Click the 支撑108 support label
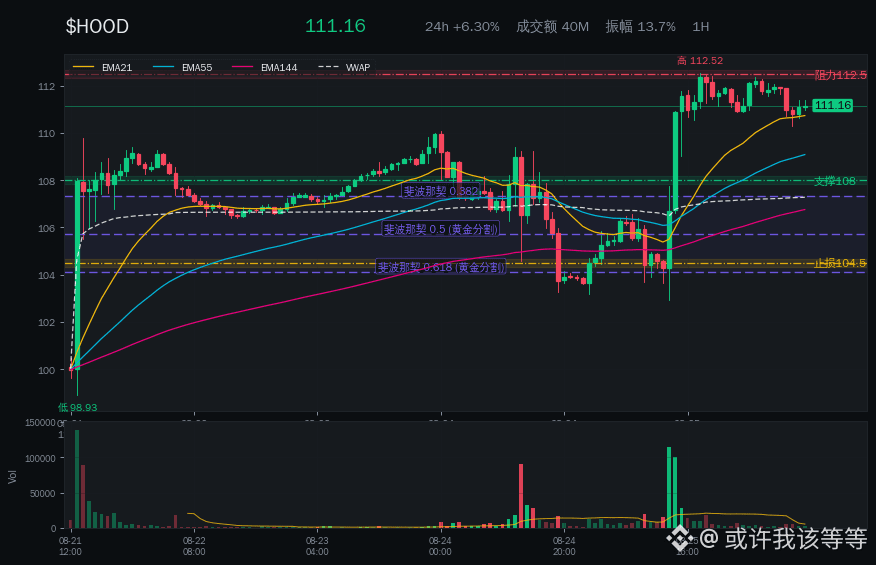This screenshot has height=565, width=876. (835, 181)
